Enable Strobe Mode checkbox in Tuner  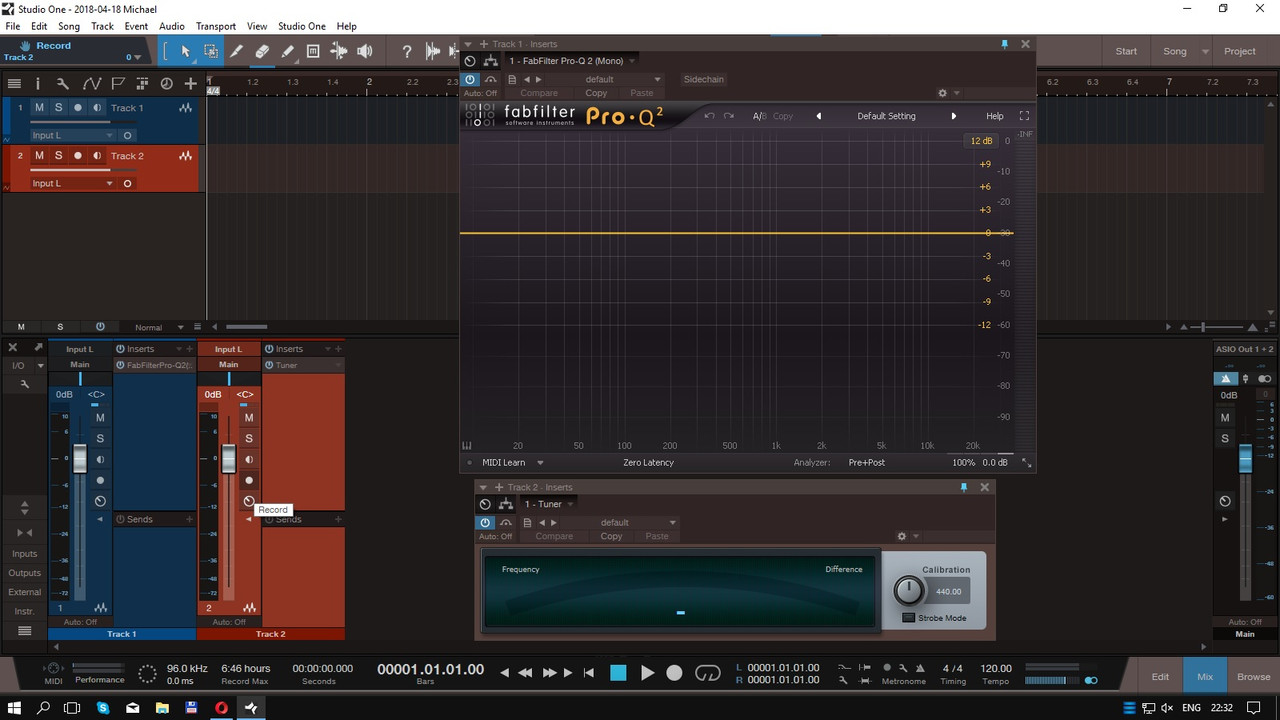click(x=908, y=618)
